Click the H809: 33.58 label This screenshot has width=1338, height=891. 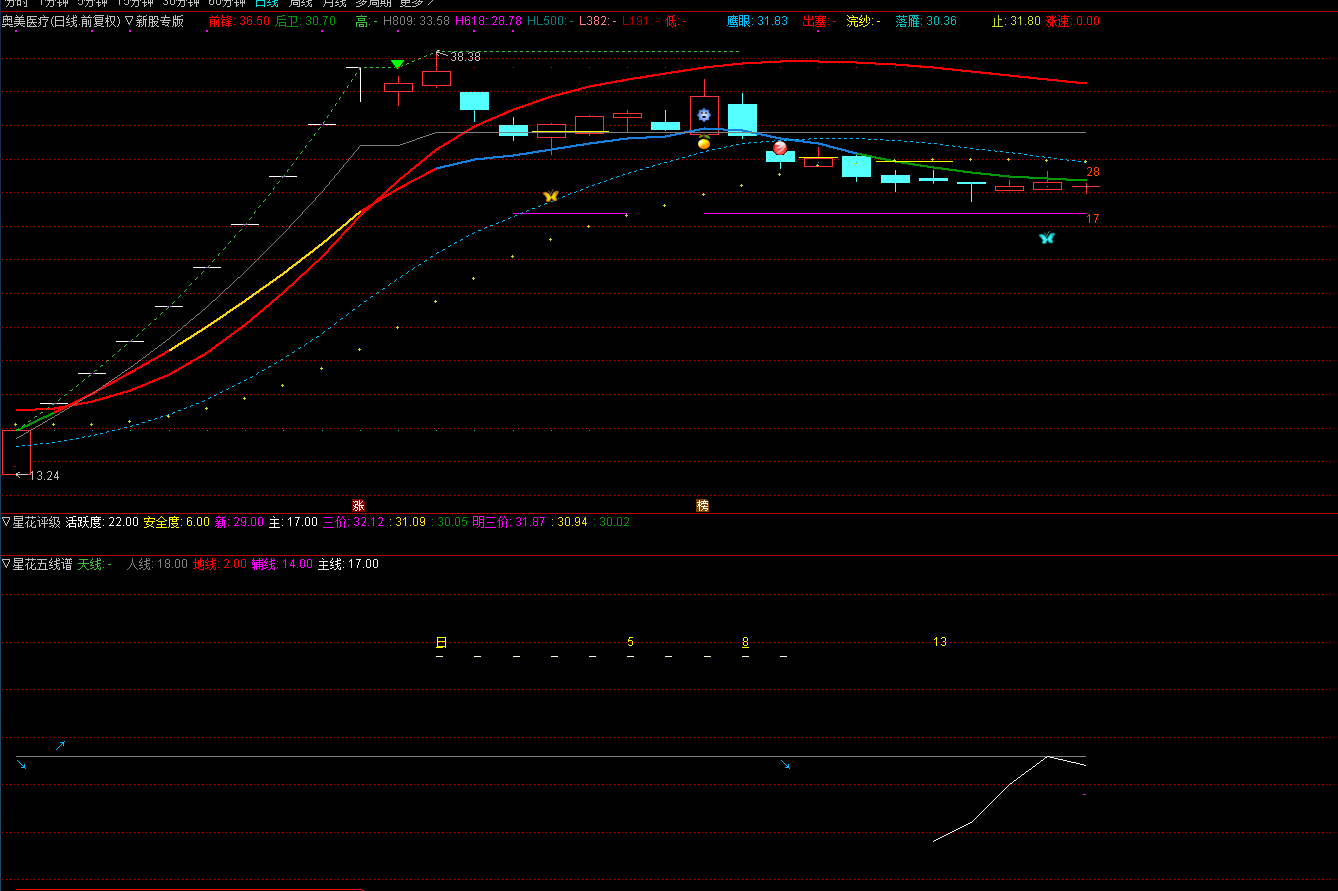tap(416, 21)
